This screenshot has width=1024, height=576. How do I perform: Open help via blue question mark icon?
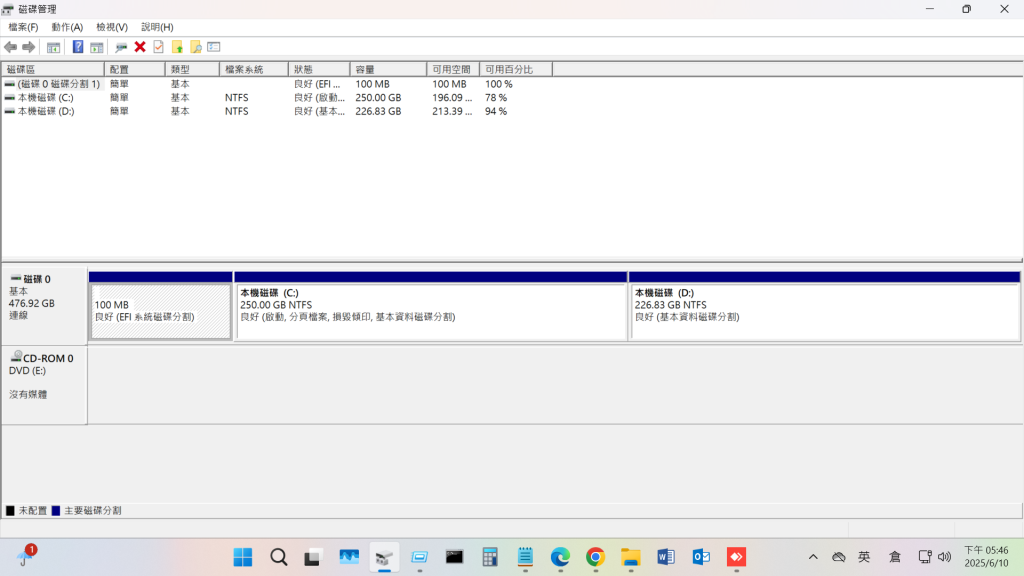click(x=78, y=47)
